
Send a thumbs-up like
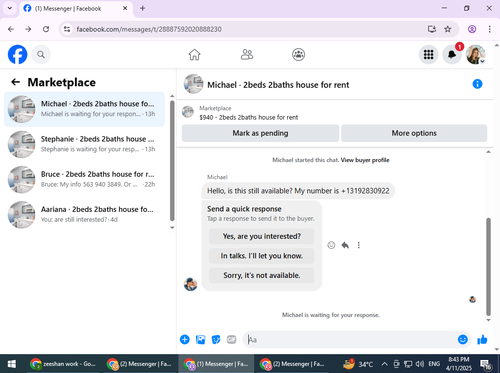point(482,339)
